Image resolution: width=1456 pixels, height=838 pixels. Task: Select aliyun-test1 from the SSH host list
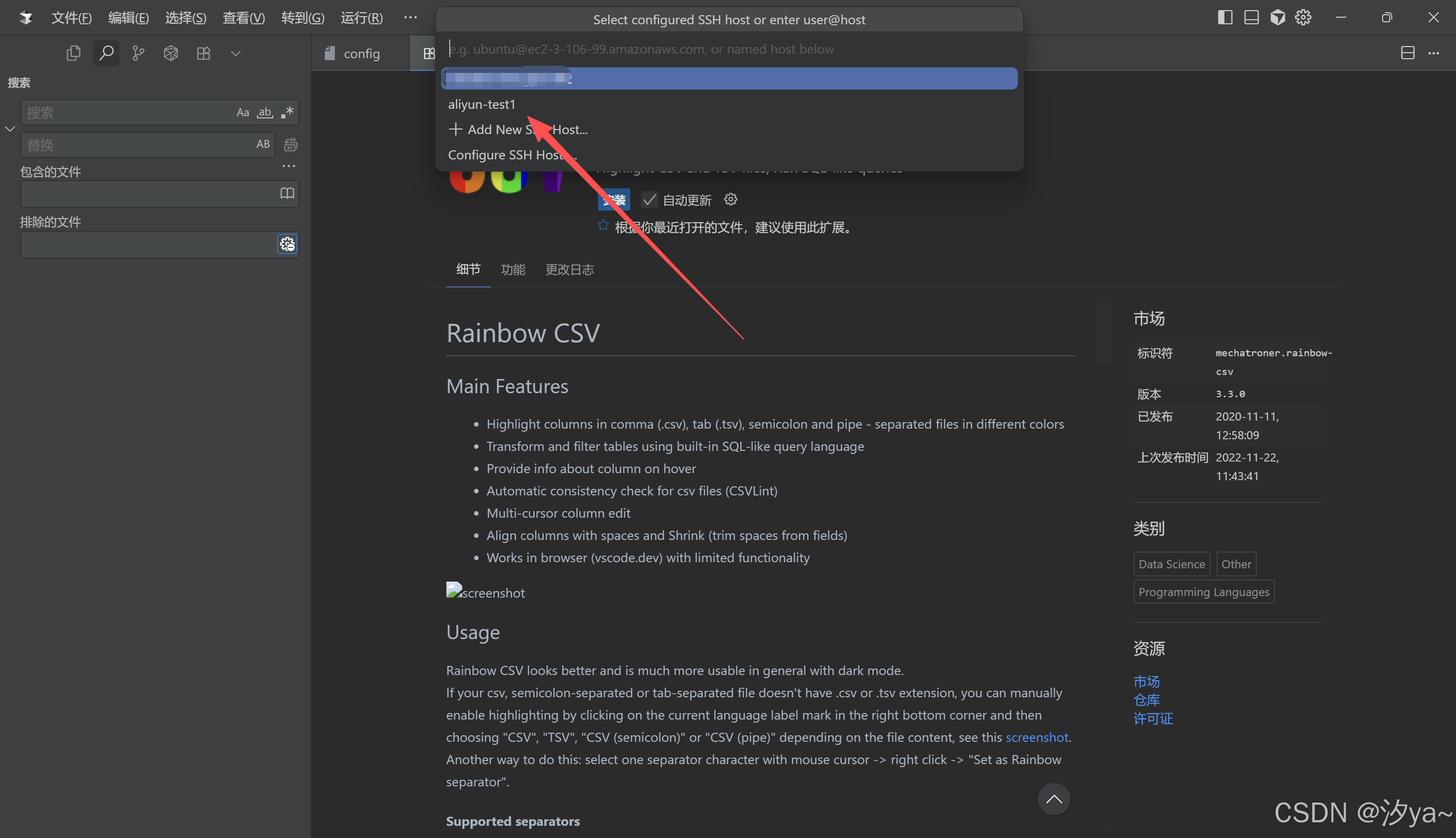(x=482, y=104)
